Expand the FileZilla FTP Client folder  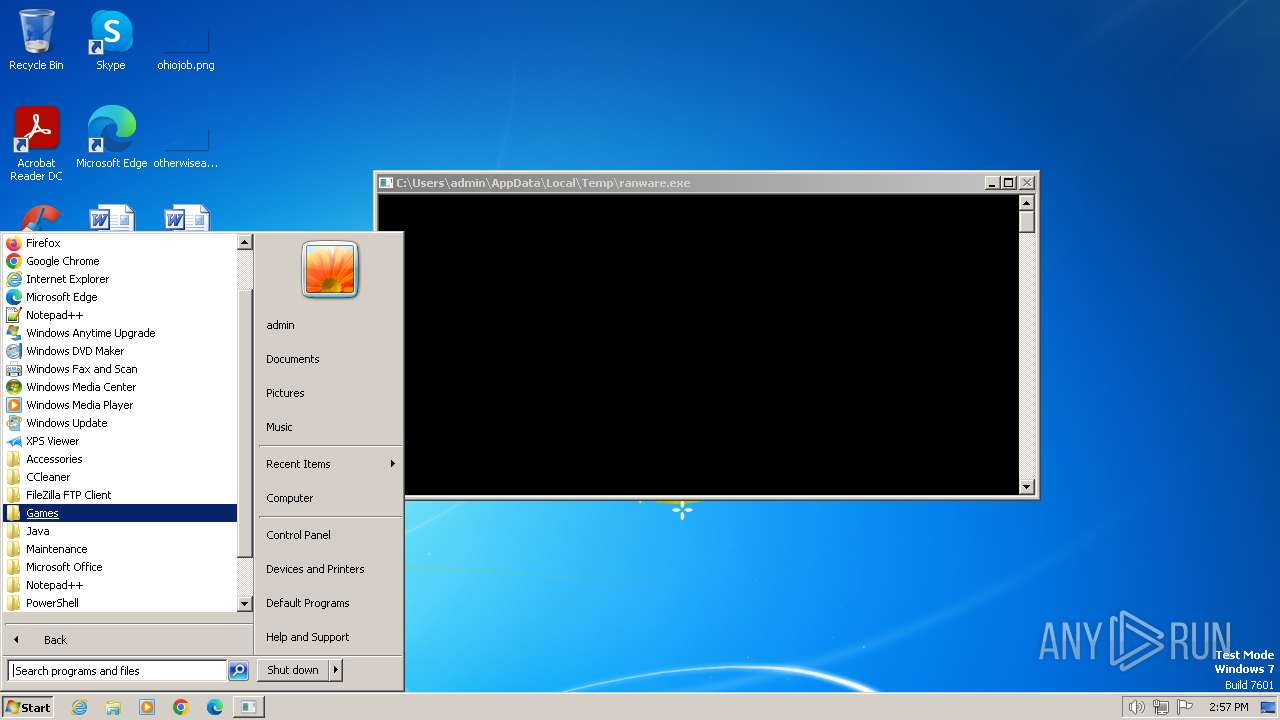[x=120, y=495]
